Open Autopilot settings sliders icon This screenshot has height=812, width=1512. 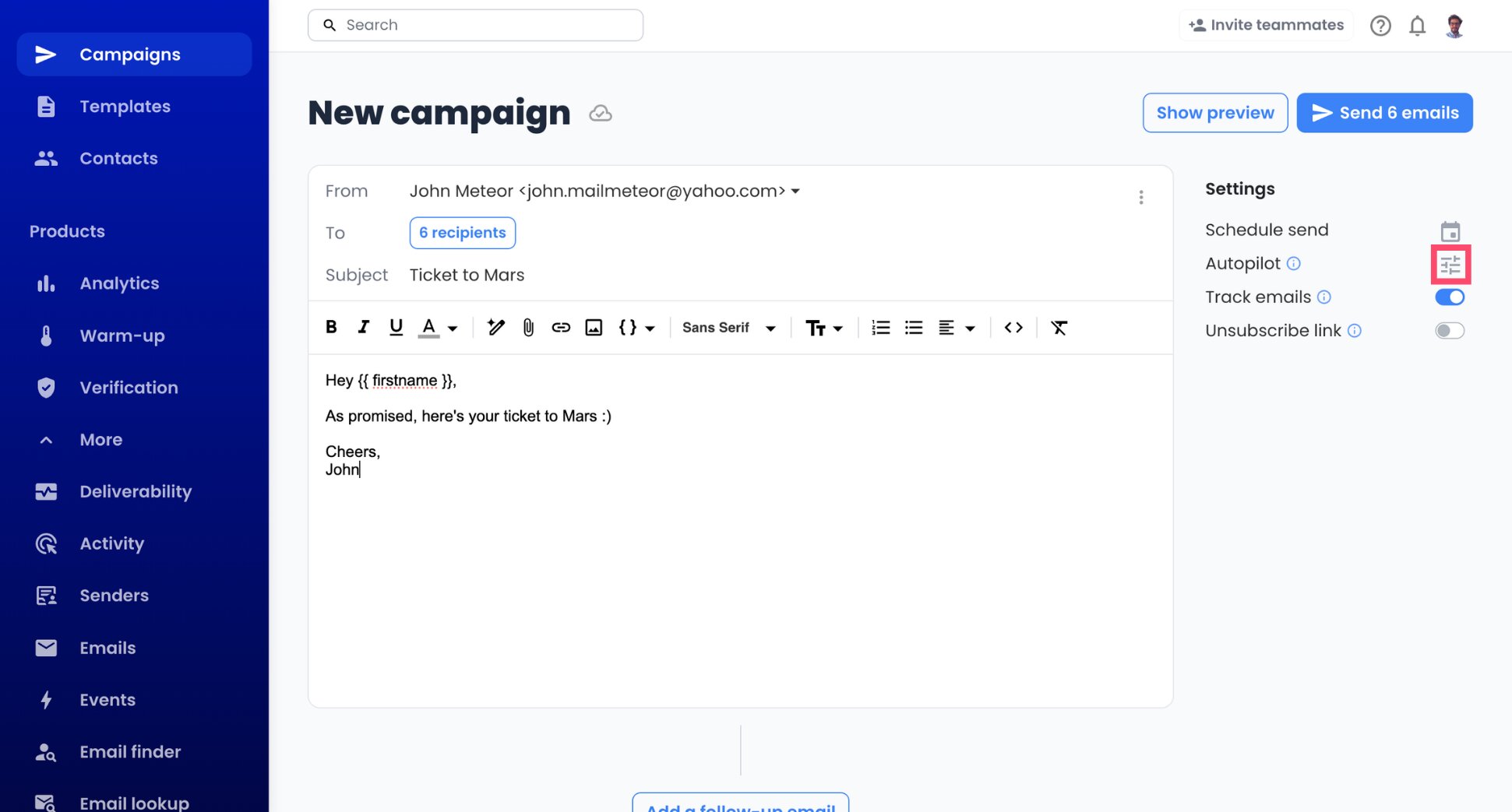(x=1450, y=265)
